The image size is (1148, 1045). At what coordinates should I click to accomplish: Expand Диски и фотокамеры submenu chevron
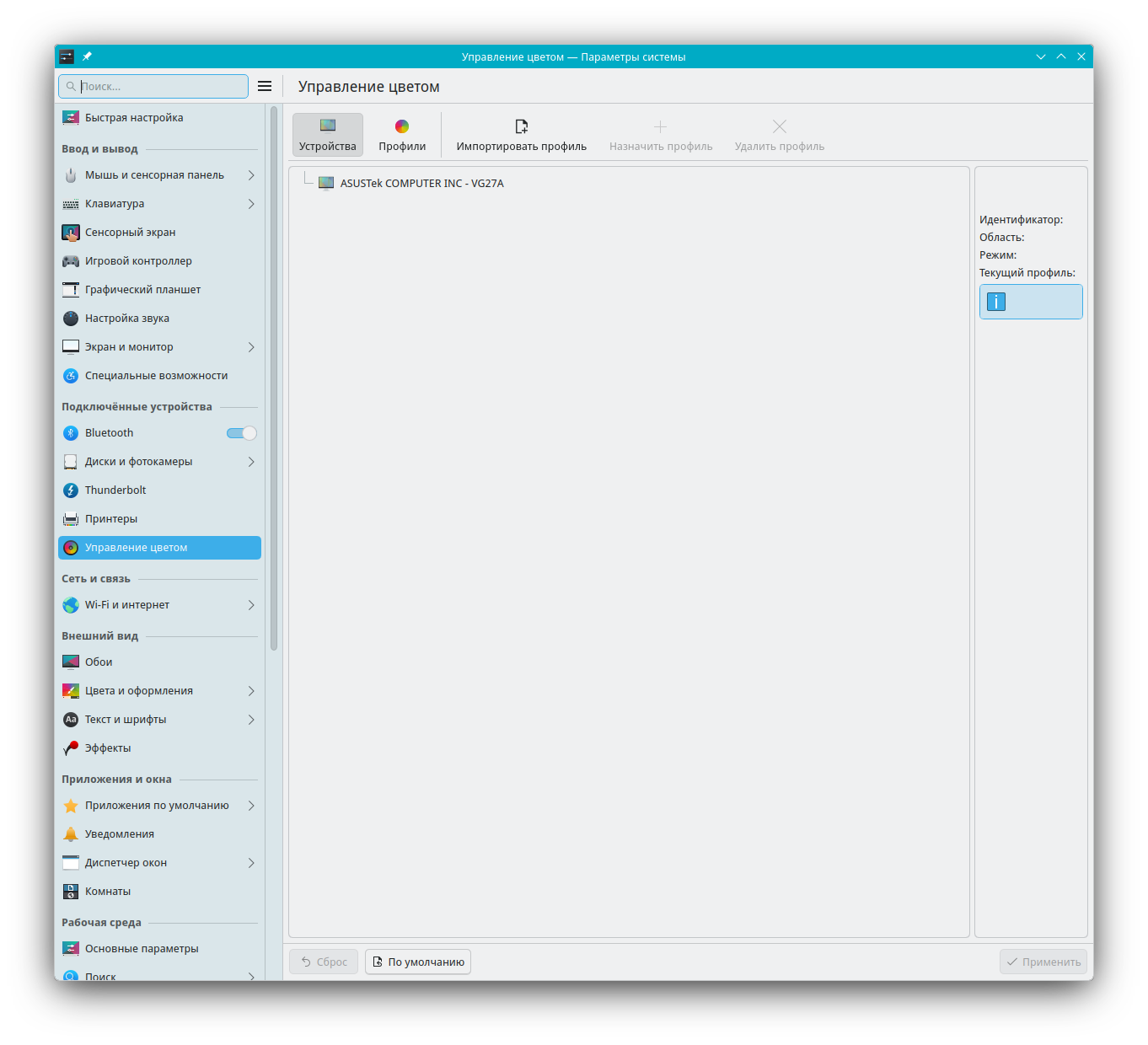[251, 462]
